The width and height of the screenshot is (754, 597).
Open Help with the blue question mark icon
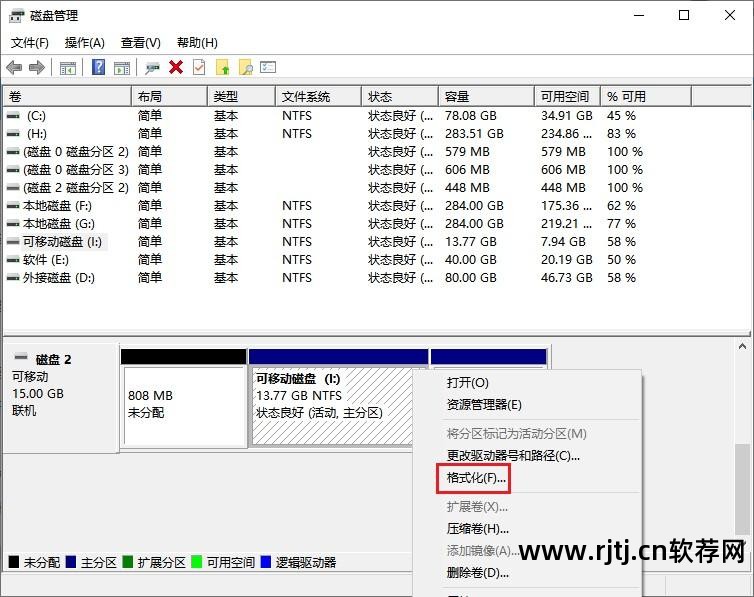[98, 67]
